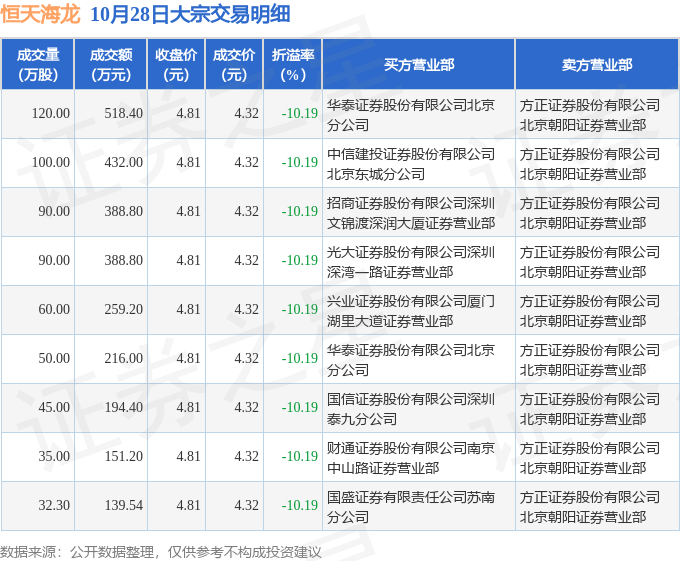Screen dimensions: 680x561
Task: Select the 买方营业部 column header
Action: pos(418,65)
